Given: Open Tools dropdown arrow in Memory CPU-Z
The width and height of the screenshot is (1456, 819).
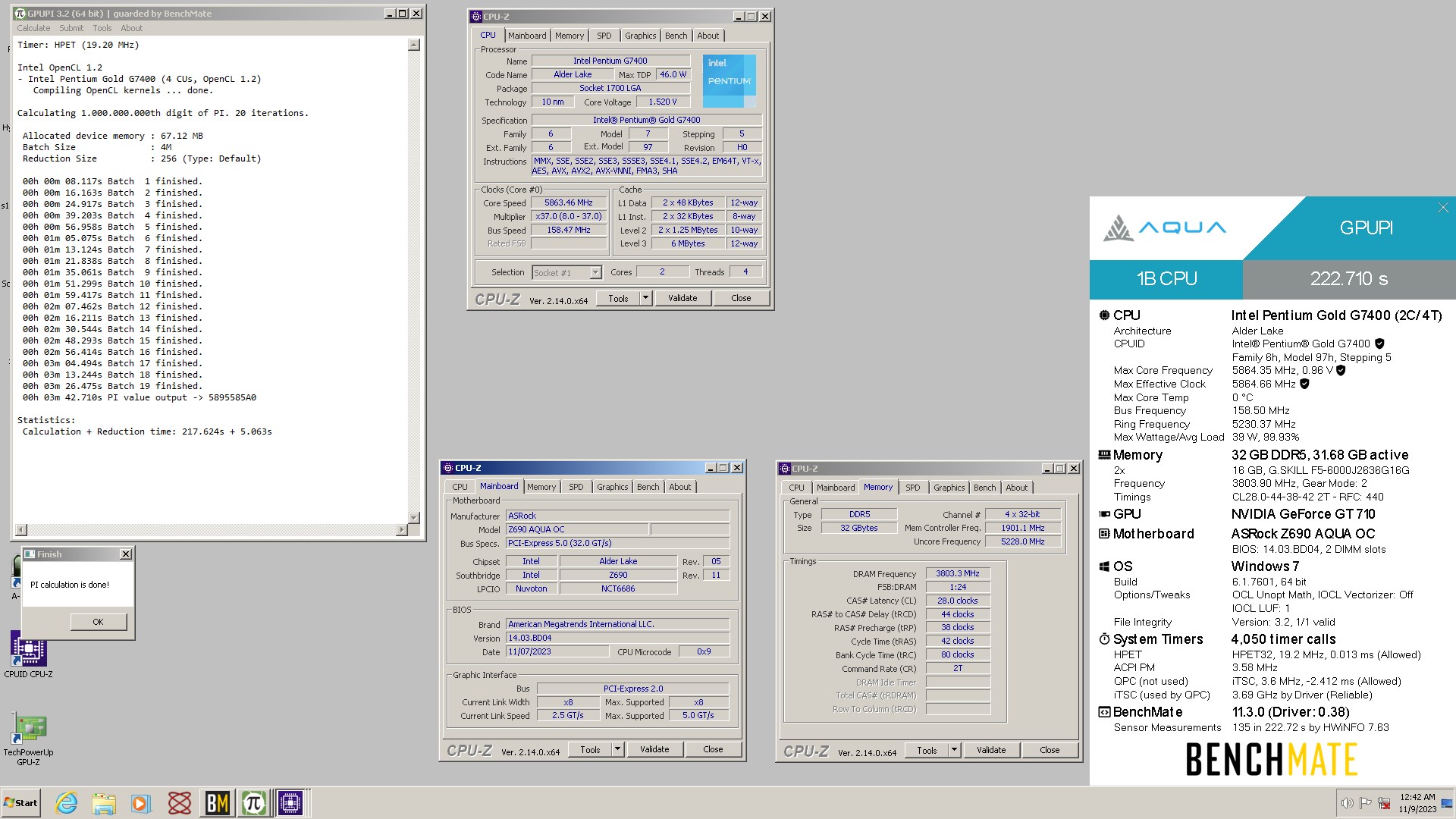Looking at the screenshot, I should 954,750.
